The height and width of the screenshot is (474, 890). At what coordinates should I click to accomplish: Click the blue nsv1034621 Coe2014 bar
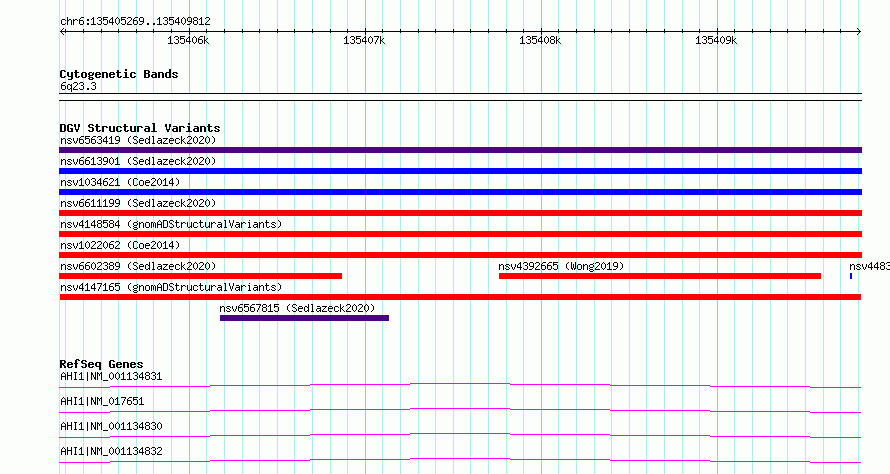pyautogui.click(x=460, y=192)
